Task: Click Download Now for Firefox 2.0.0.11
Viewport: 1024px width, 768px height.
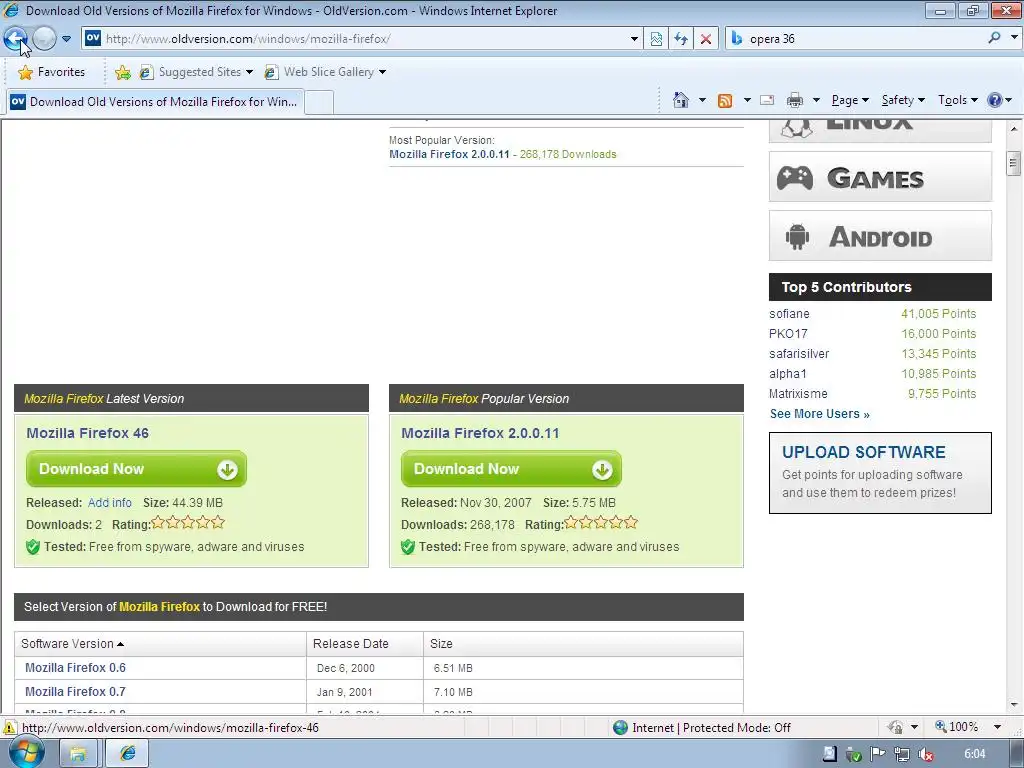Action: (511, 469)
